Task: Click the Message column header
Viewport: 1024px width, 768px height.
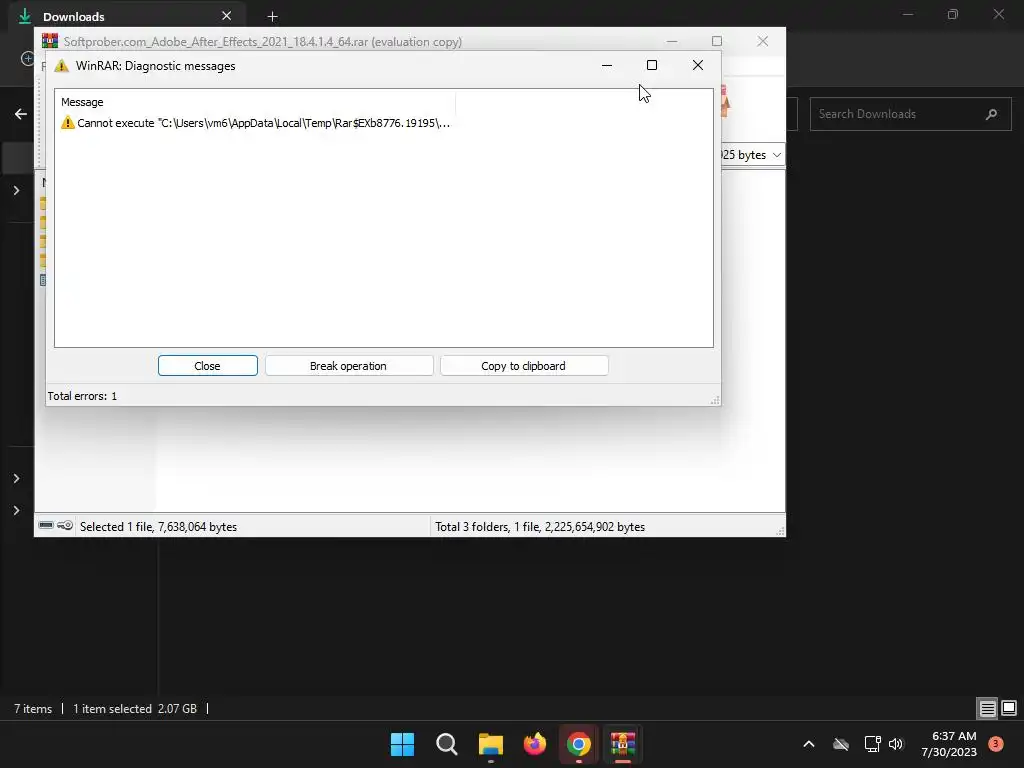Action: click(82, 102)
